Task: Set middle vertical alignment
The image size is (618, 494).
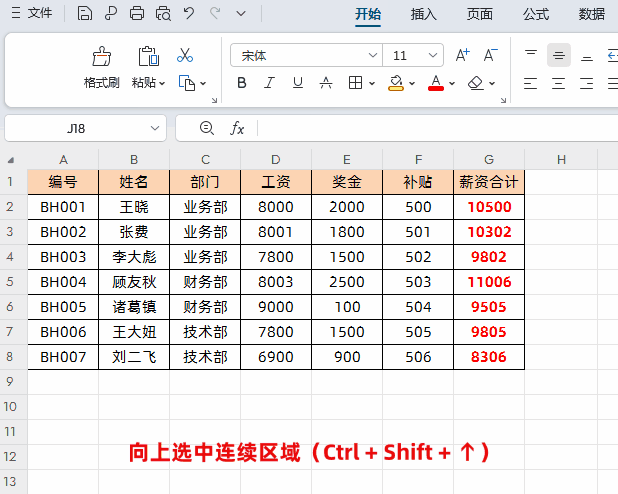Action: pos(559,55)
